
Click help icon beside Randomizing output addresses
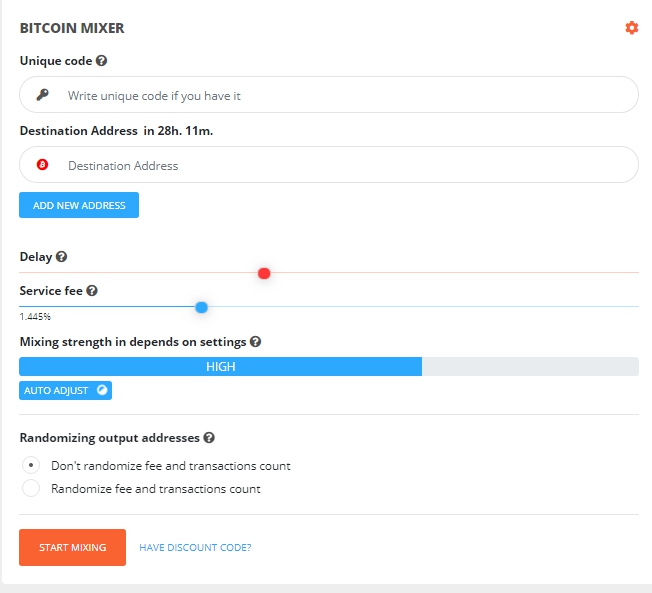coord(209,438)
